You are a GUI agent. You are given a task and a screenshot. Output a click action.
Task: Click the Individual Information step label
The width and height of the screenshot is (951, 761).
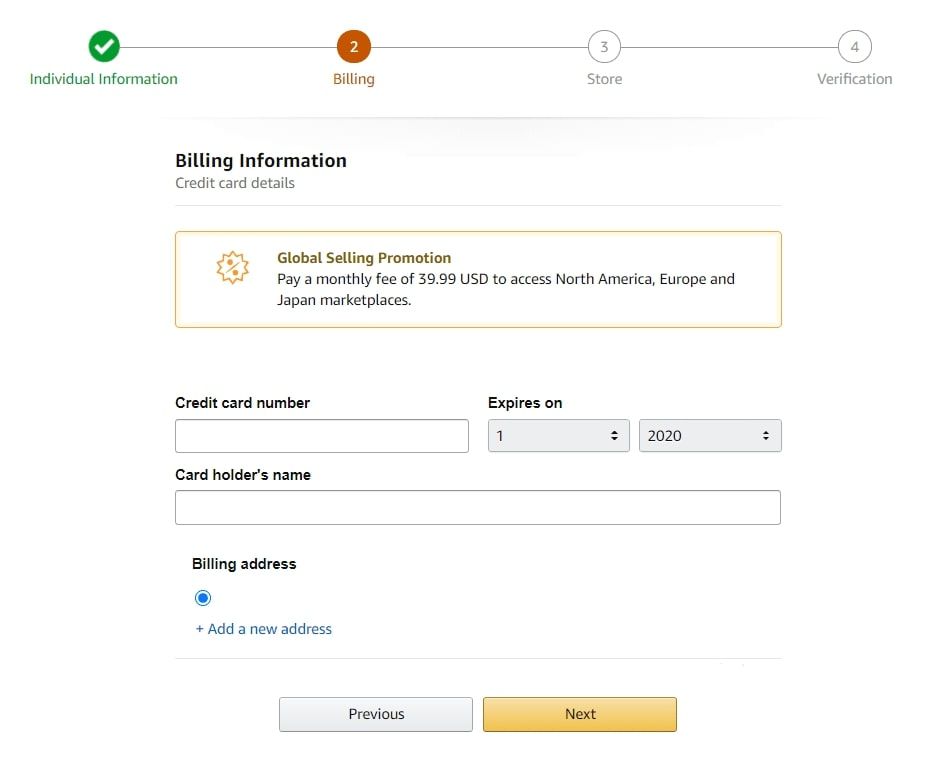103,77
